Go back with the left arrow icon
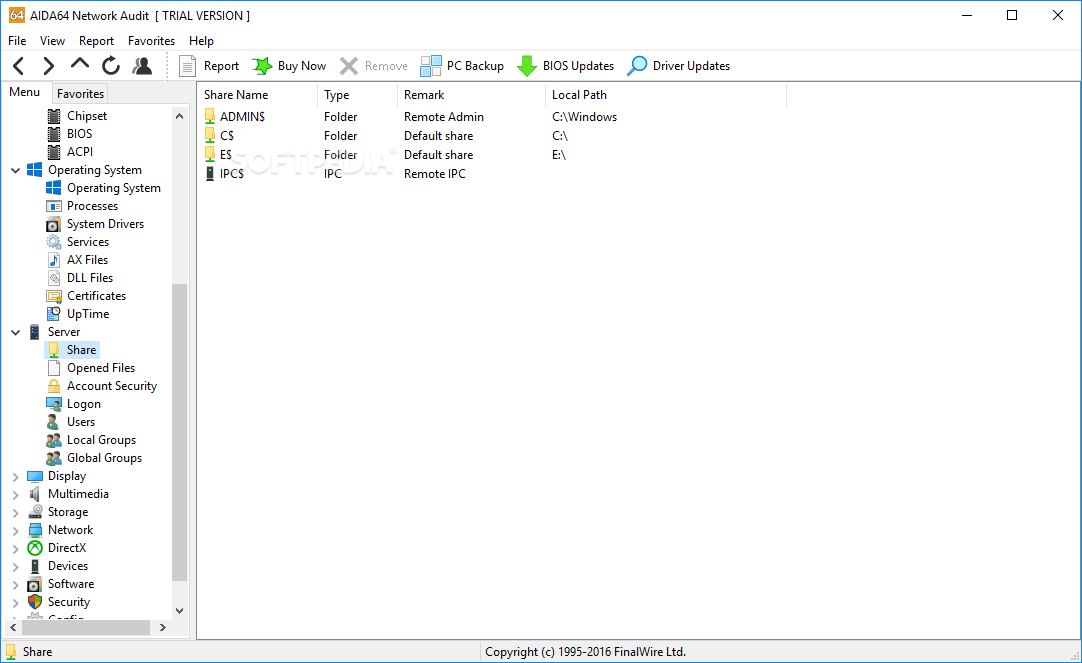1082x663 pixels. (x=19, y=66)
